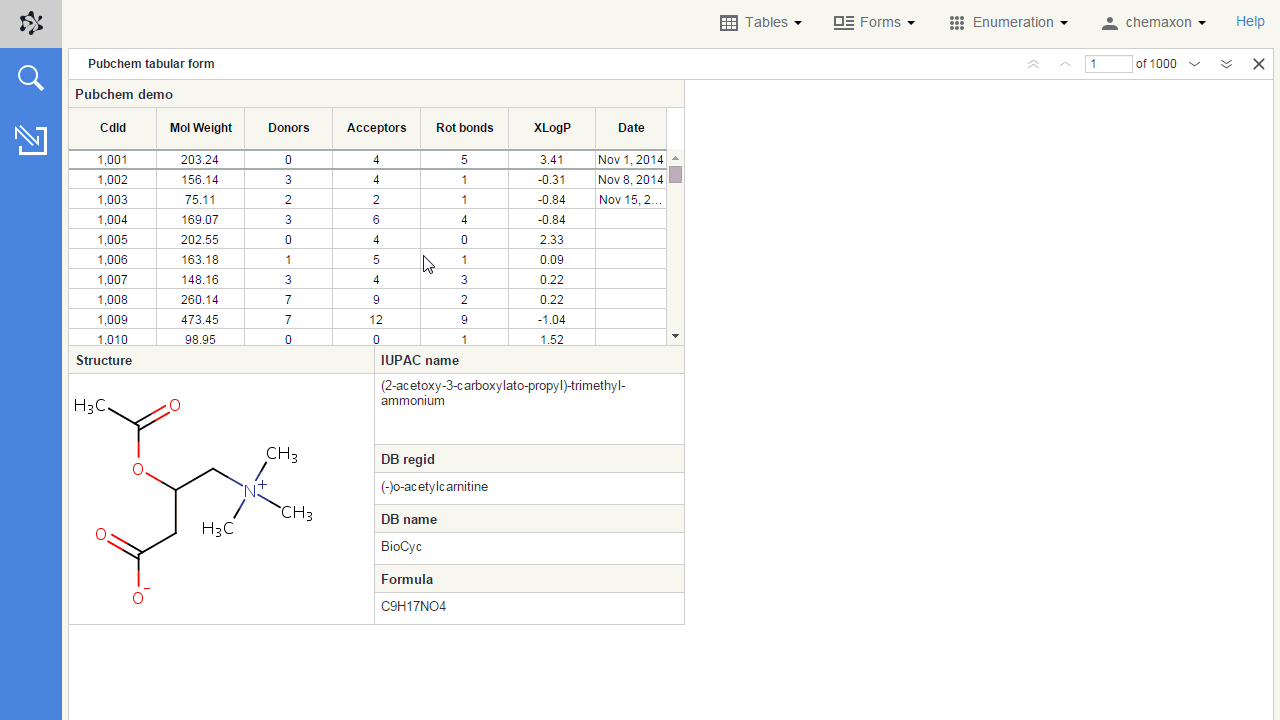Click the user avatar icon next to chemaxon
Viewport: 1280px width, 720px height.
1109,22
